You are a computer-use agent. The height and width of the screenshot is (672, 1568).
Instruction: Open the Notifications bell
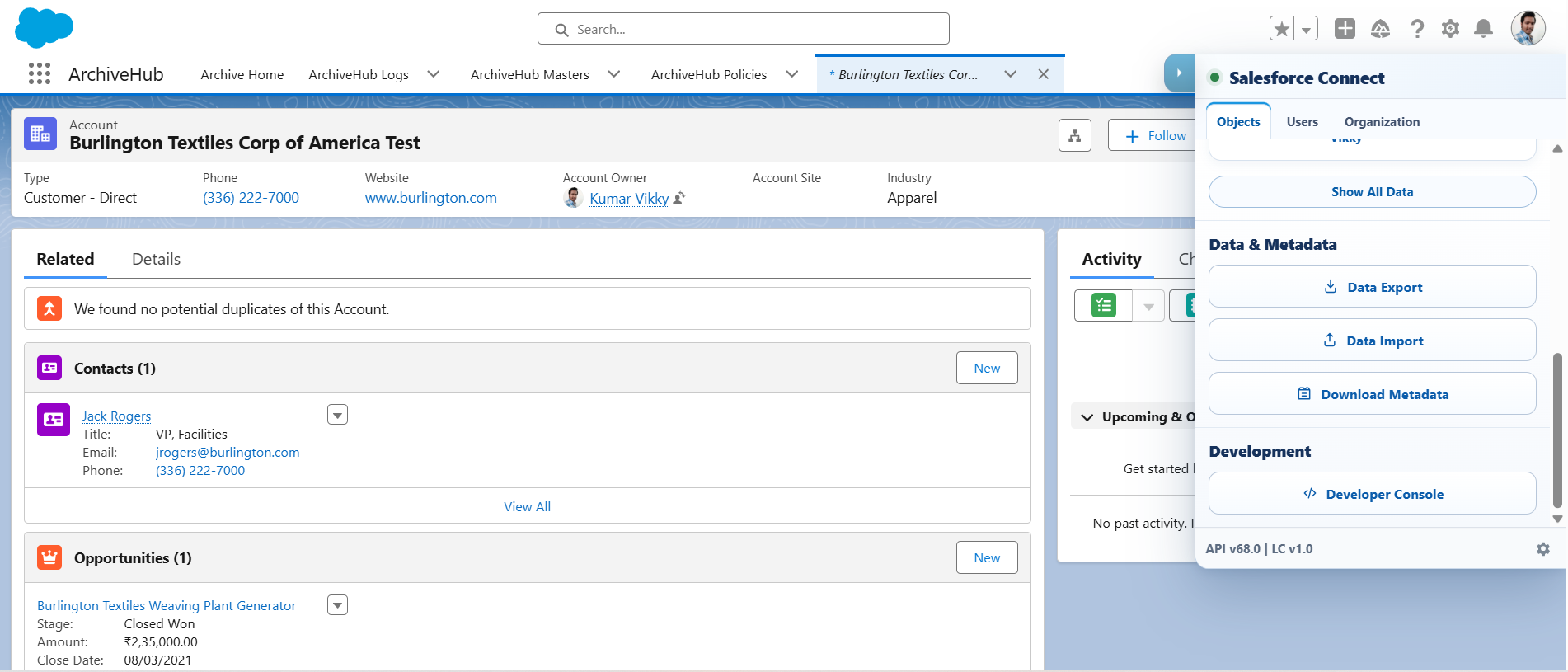tap(1483, 29)
